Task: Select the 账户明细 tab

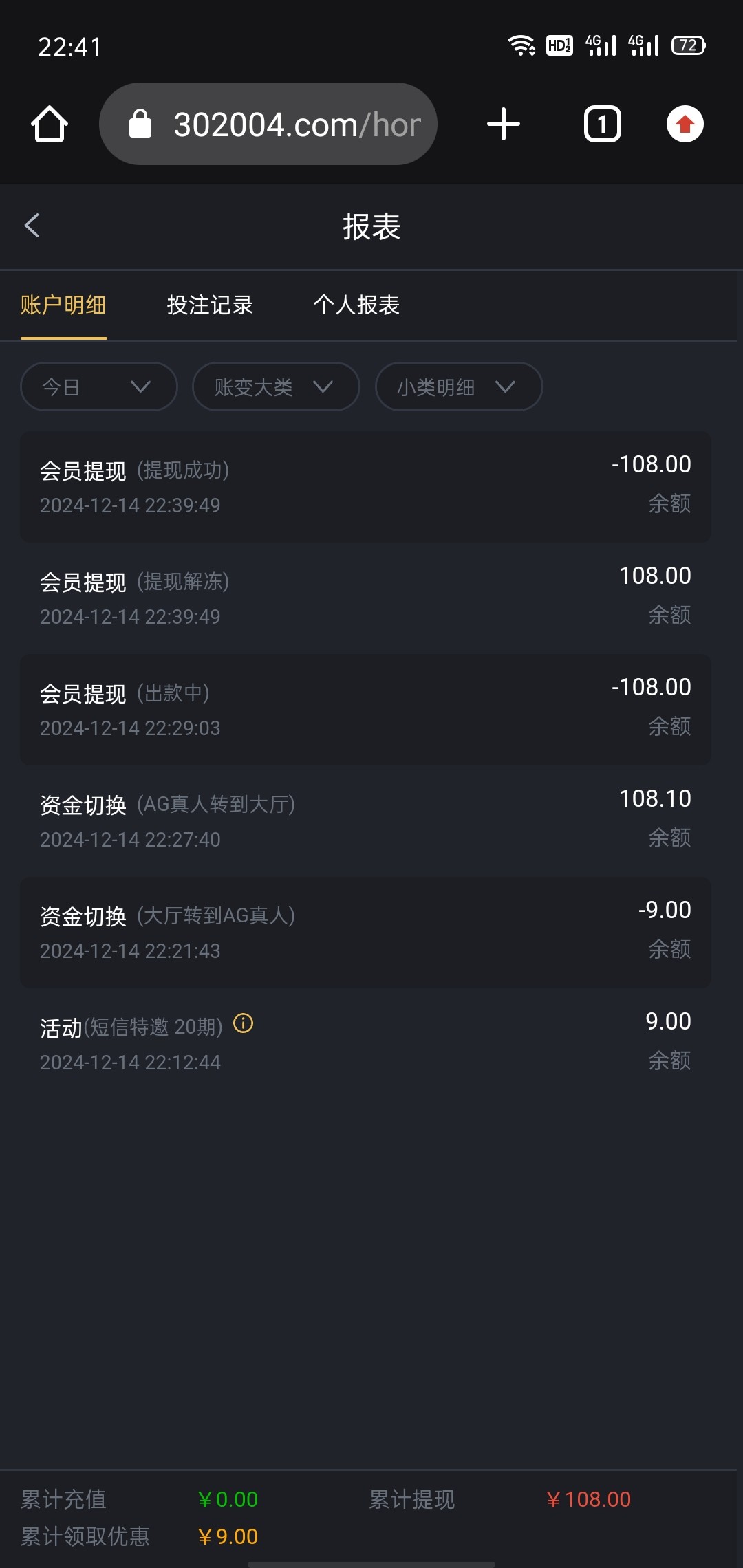Action: click(x=63, y=305)
